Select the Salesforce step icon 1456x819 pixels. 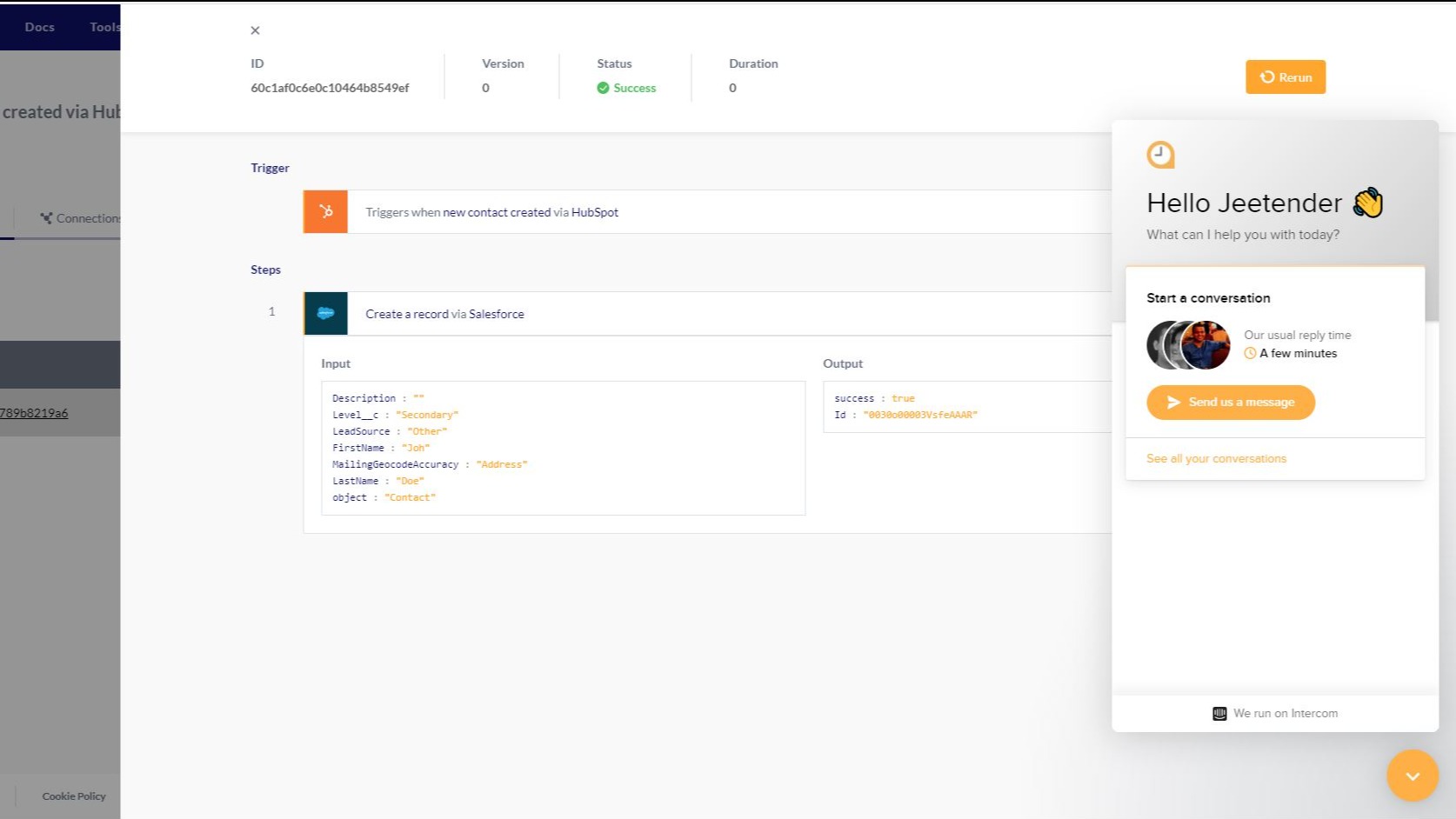click(x=324, y=313)
